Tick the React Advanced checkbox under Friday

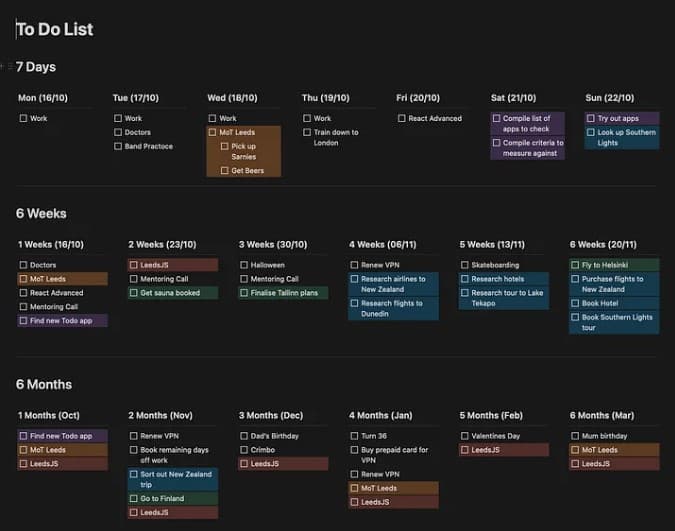[402, 118]
